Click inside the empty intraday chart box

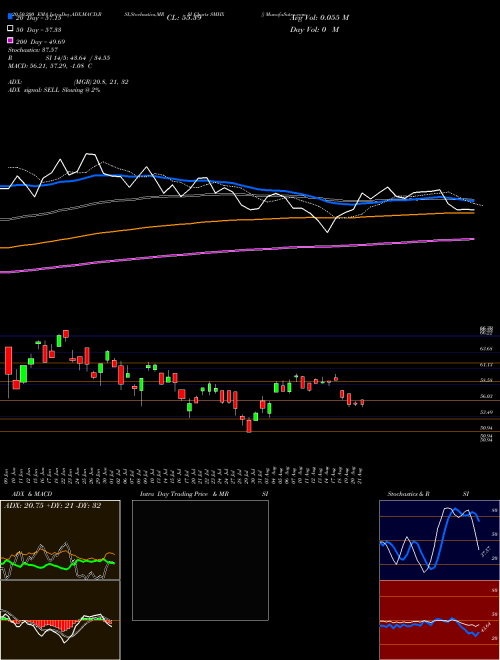coord(200,560)
